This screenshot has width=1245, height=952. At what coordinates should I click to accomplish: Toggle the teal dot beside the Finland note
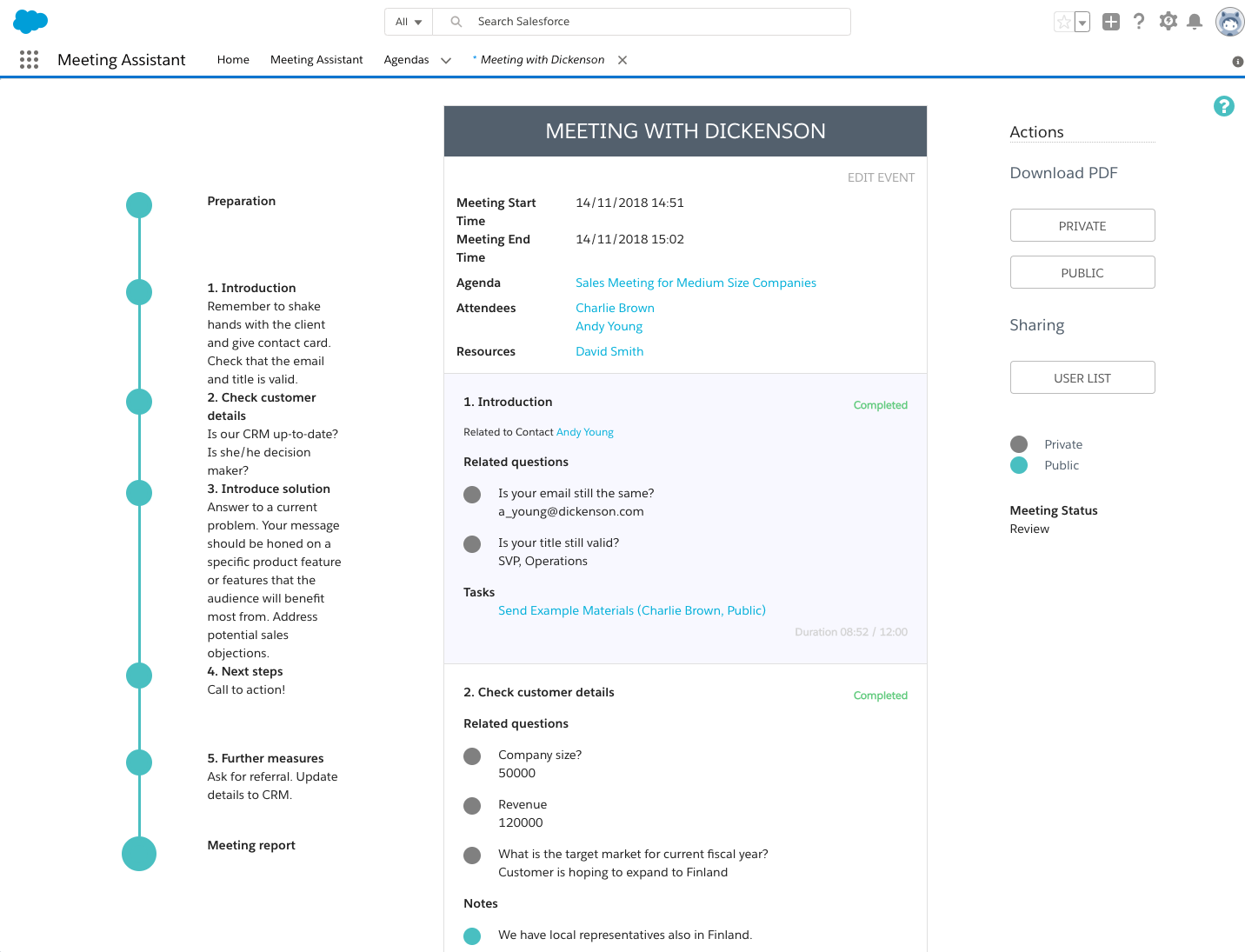472,936
